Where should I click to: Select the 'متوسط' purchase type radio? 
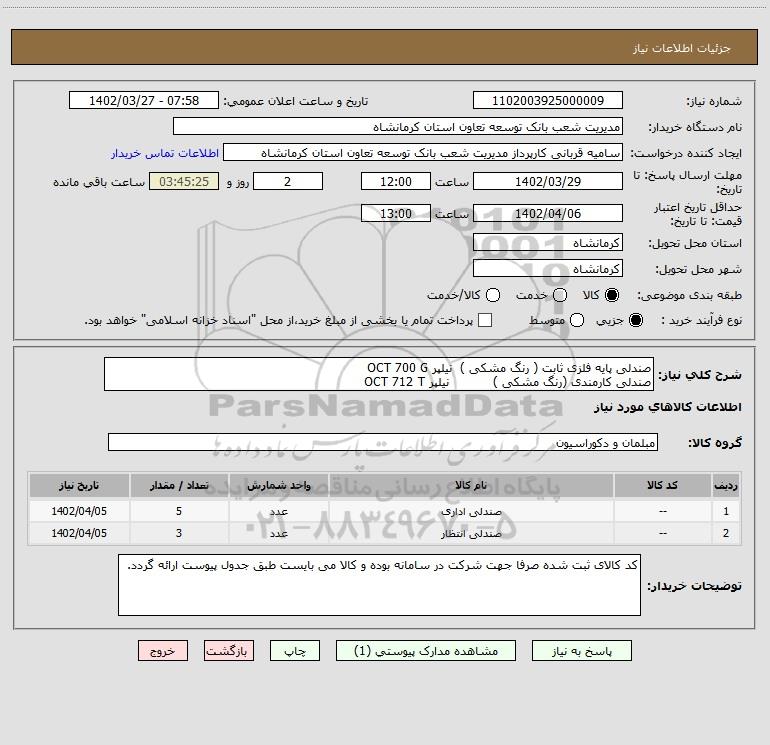click(577, 320)
